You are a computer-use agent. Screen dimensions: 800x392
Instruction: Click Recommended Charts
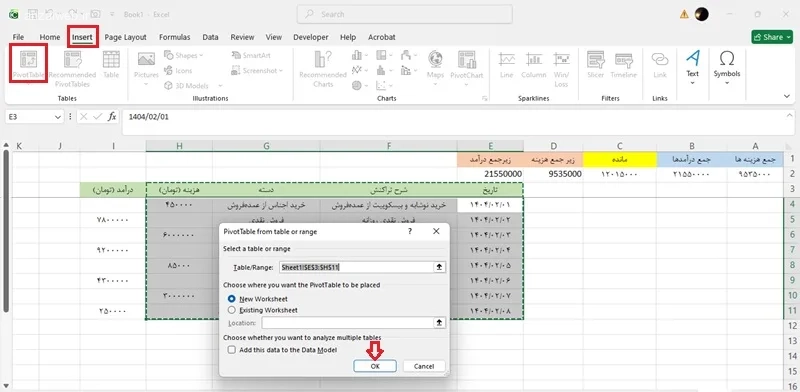pos(323,69)
